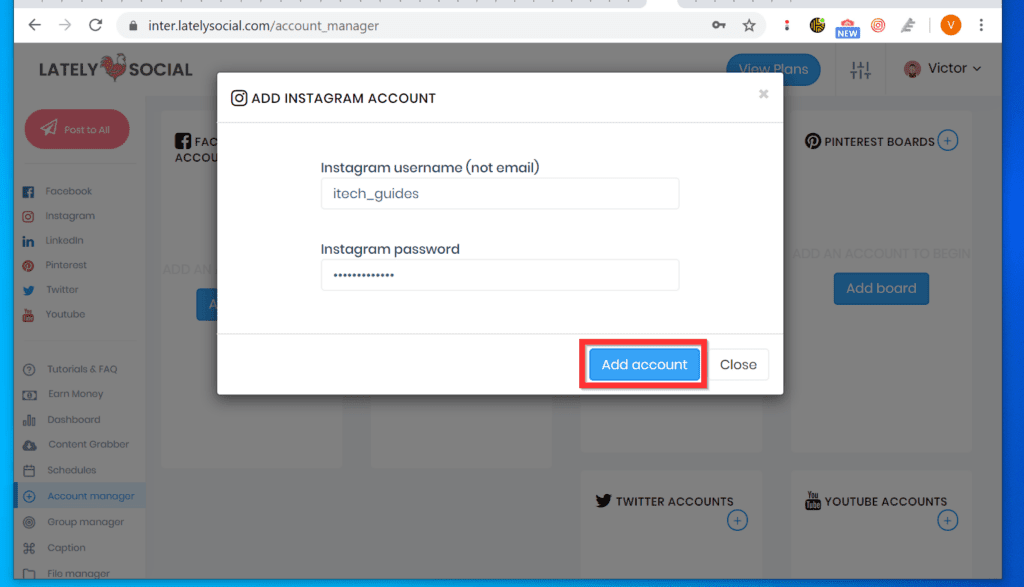Click the plus icon under YouTube Accounts
The image size is (1024, 587).
click(948, 520)
